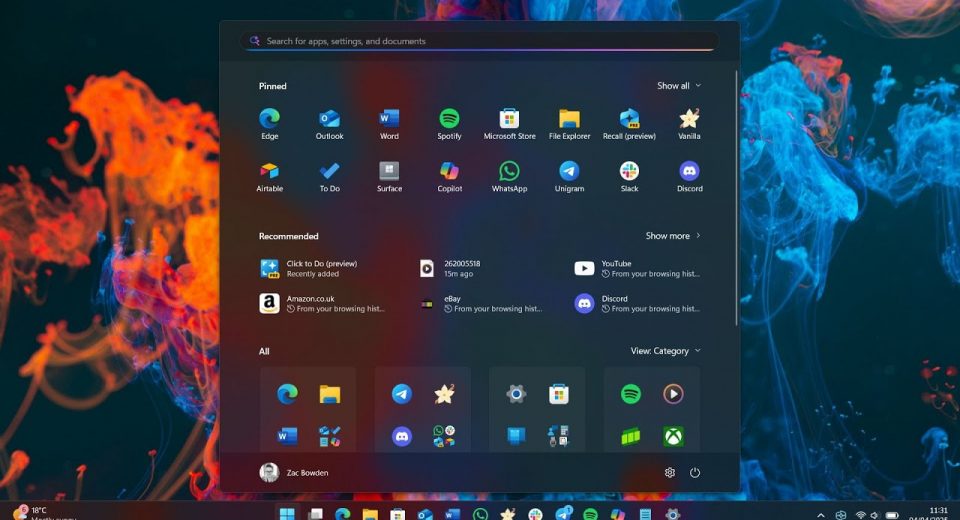Open Spotify in the All category group

(x=631, y=394)
